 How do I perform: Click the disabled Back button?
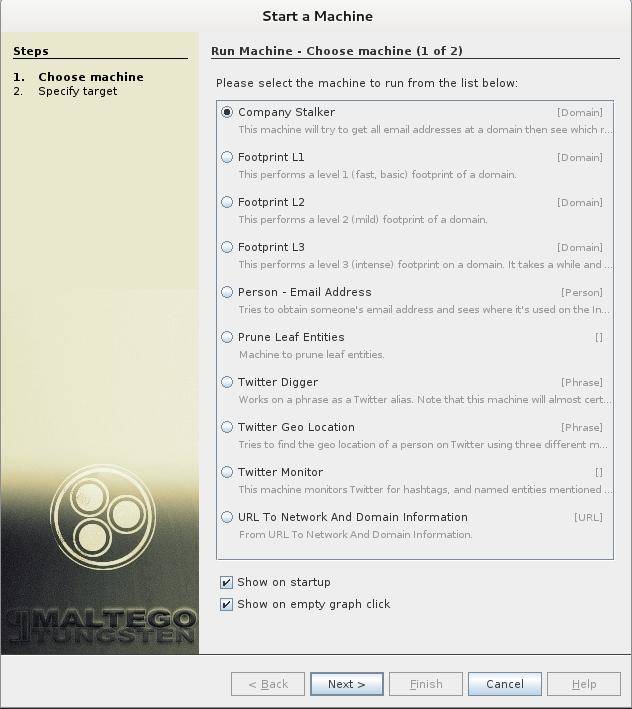point(268,684)
